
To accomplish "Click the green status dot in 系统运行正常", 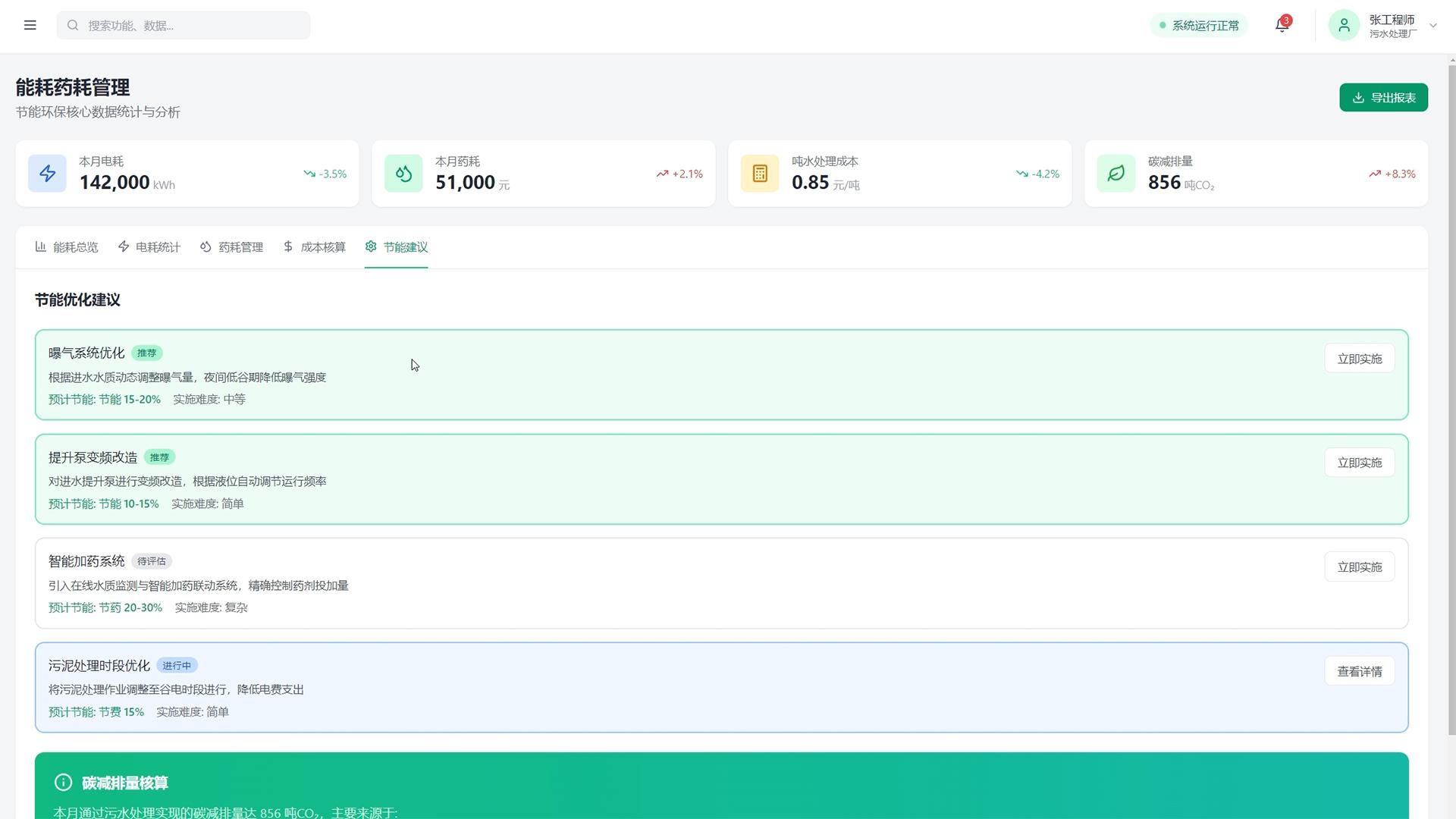I will [x=1163, y=25].
